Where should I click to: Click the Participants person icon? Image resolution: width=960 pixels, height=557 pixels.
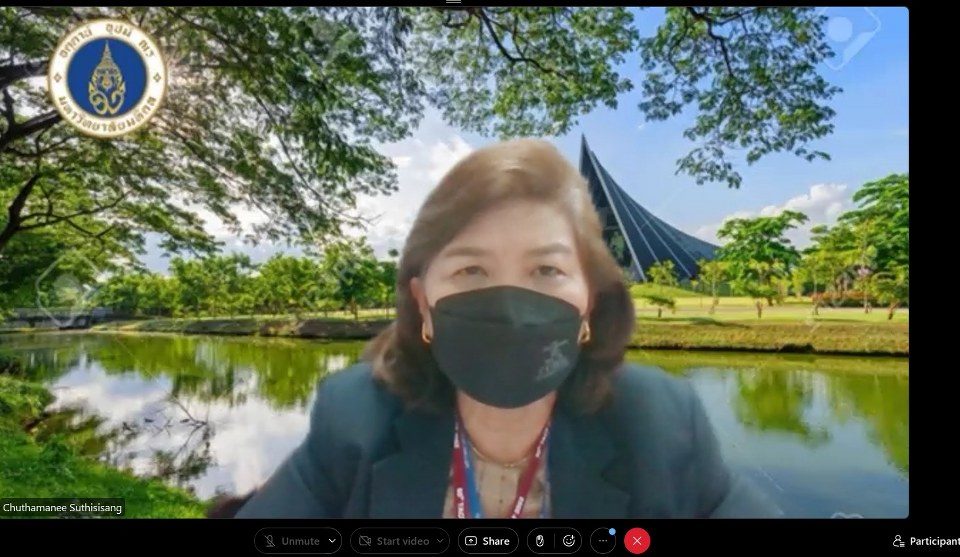click(x=898, y=541)
